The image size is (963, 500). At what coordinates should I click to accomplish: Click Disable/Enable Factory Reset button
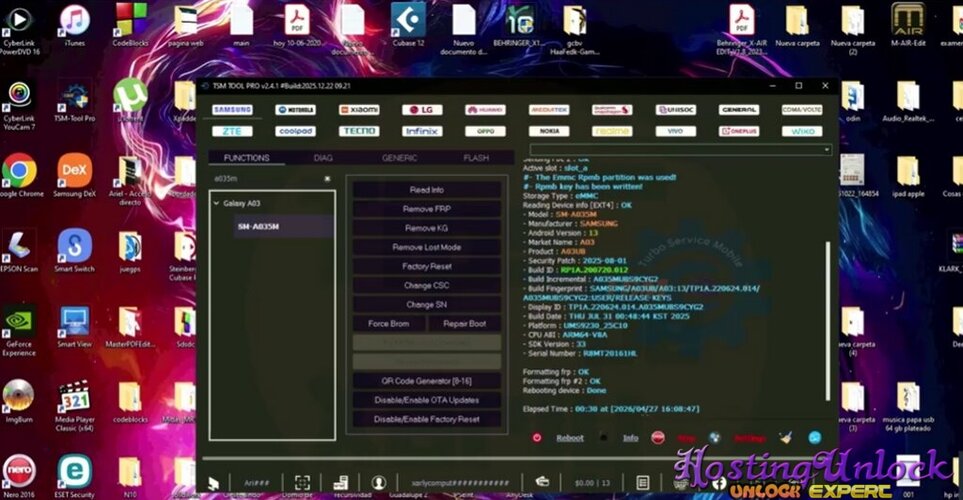(427, 419)
